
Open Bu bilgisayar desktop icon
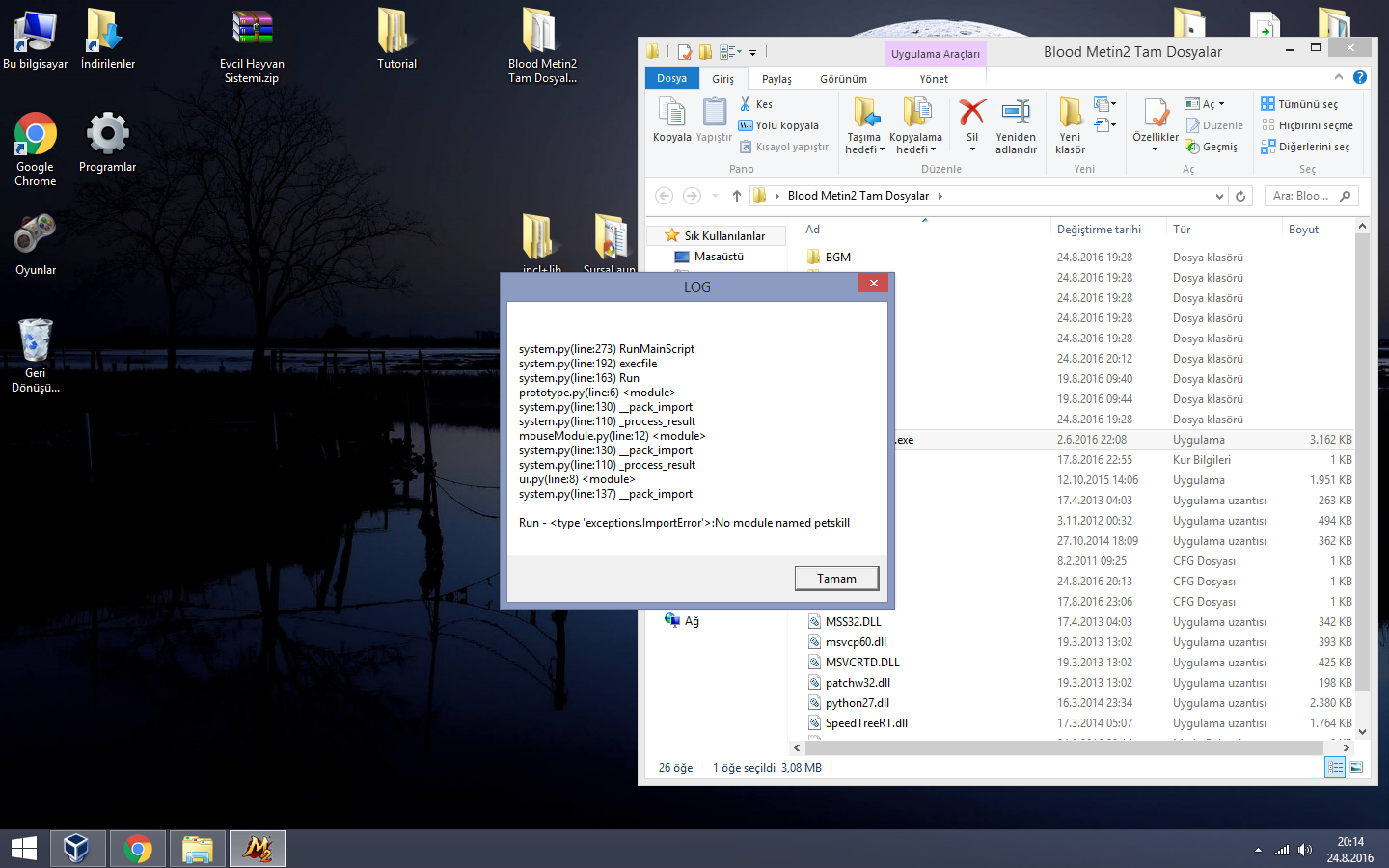coord(35,40)
